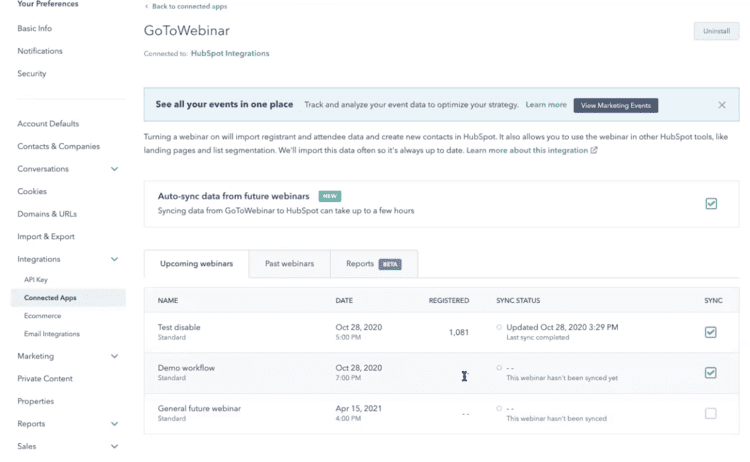Open Domains & URLs settings

click(47, 214)
